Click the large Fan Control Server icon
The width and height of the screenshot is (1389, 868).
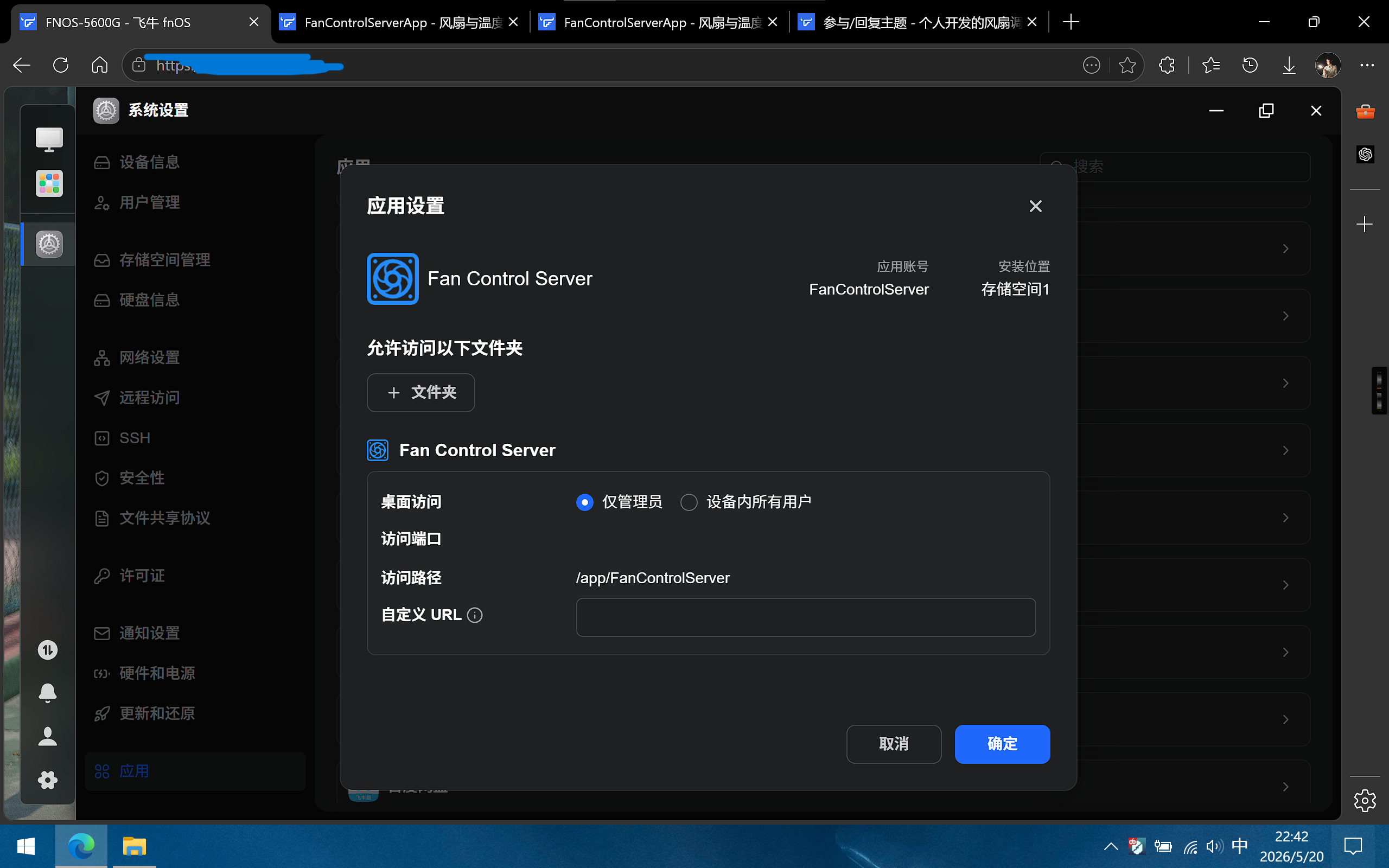[393, 279]
